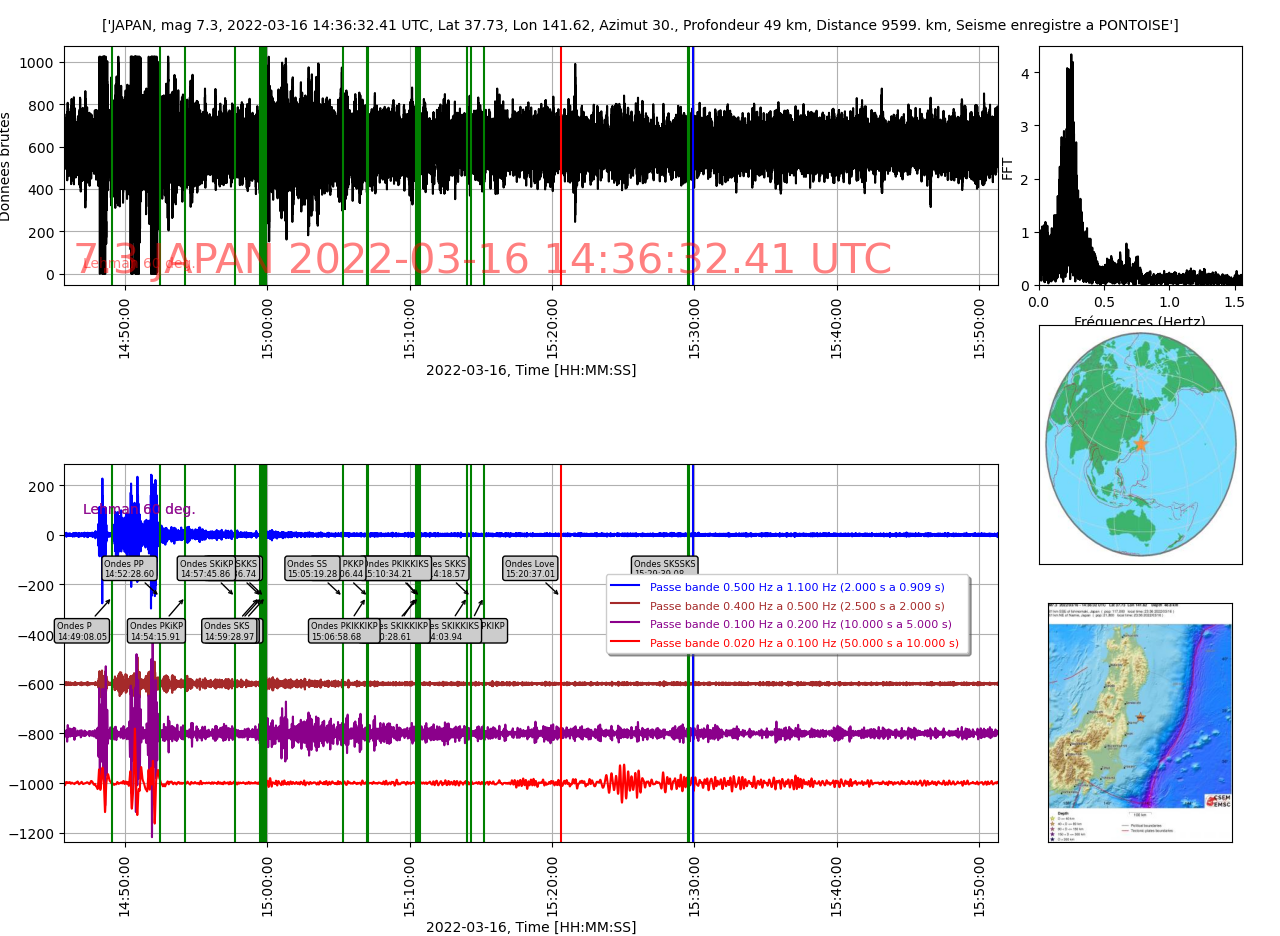Select the Ondes SS annotation
Viewport: 1280px width, 936px height.
pyautogui.click(x=311, y=569)
